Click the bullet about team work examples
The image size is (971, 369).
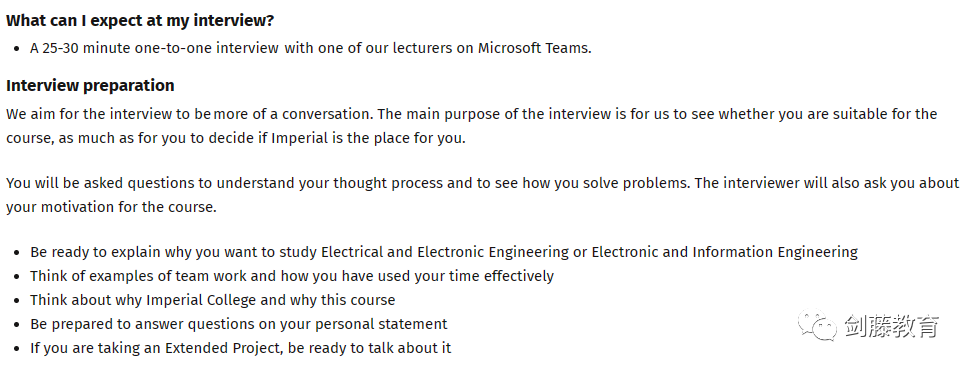pos(292,276)
